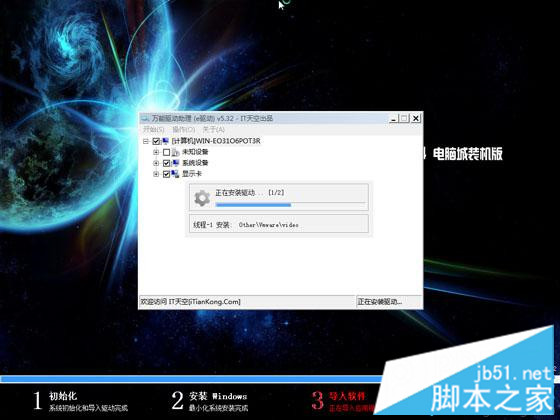Click step 1 初始化 at the bottom
Viewport: 560px width, 420px height.
pyautogui.click(x=80, y=401)
